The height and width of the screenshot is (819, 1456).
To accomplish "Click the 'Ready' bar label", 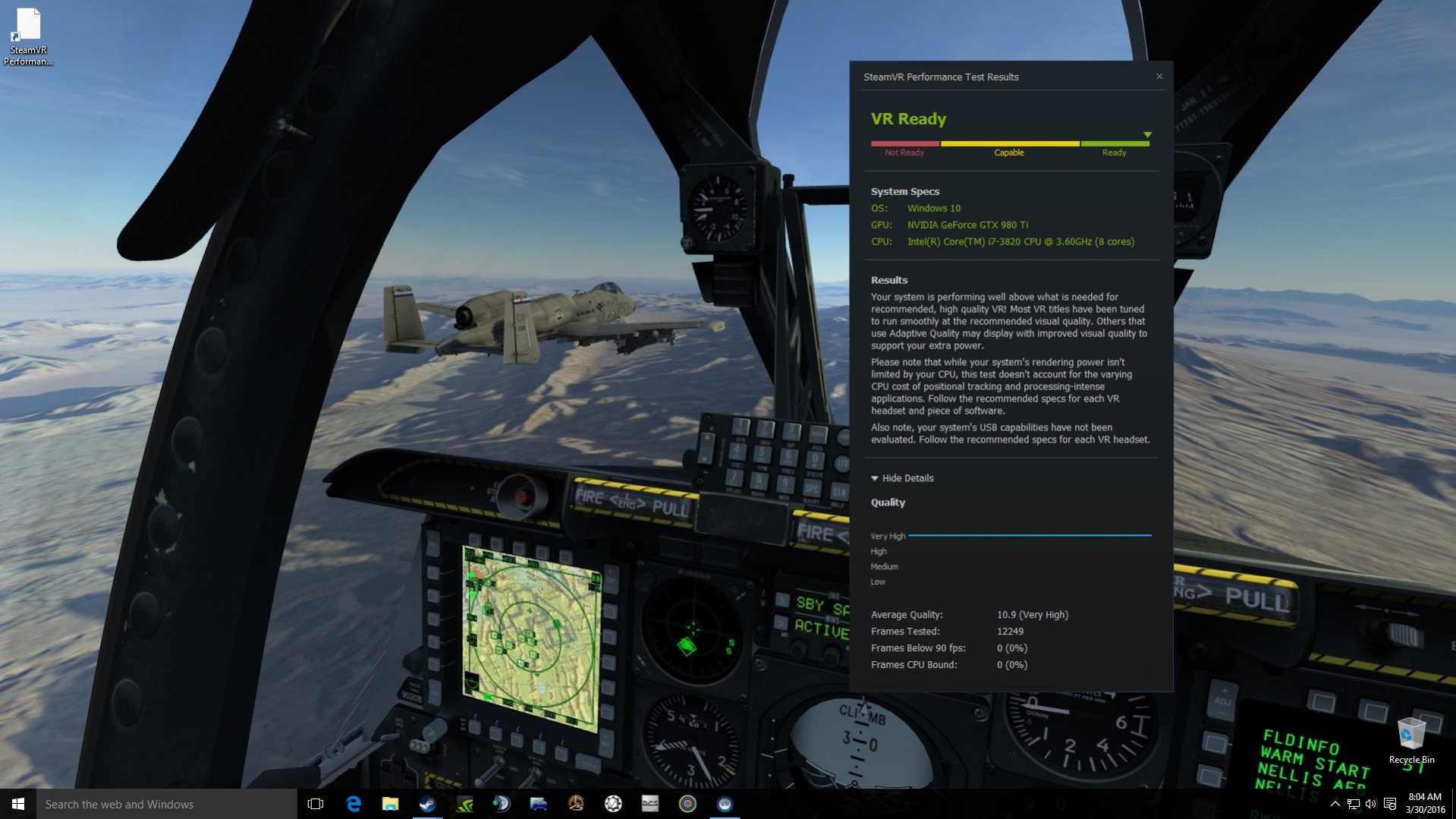I will (1114, 153).
